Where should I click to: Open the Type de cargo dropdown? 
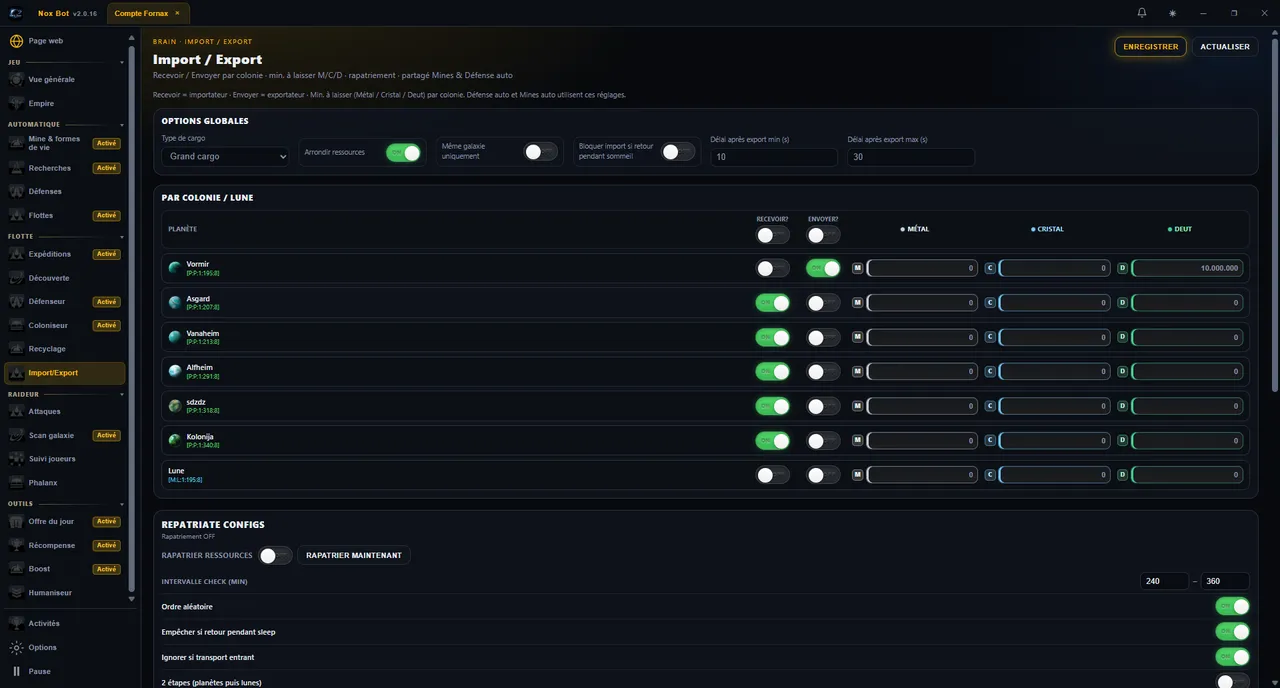225,156
